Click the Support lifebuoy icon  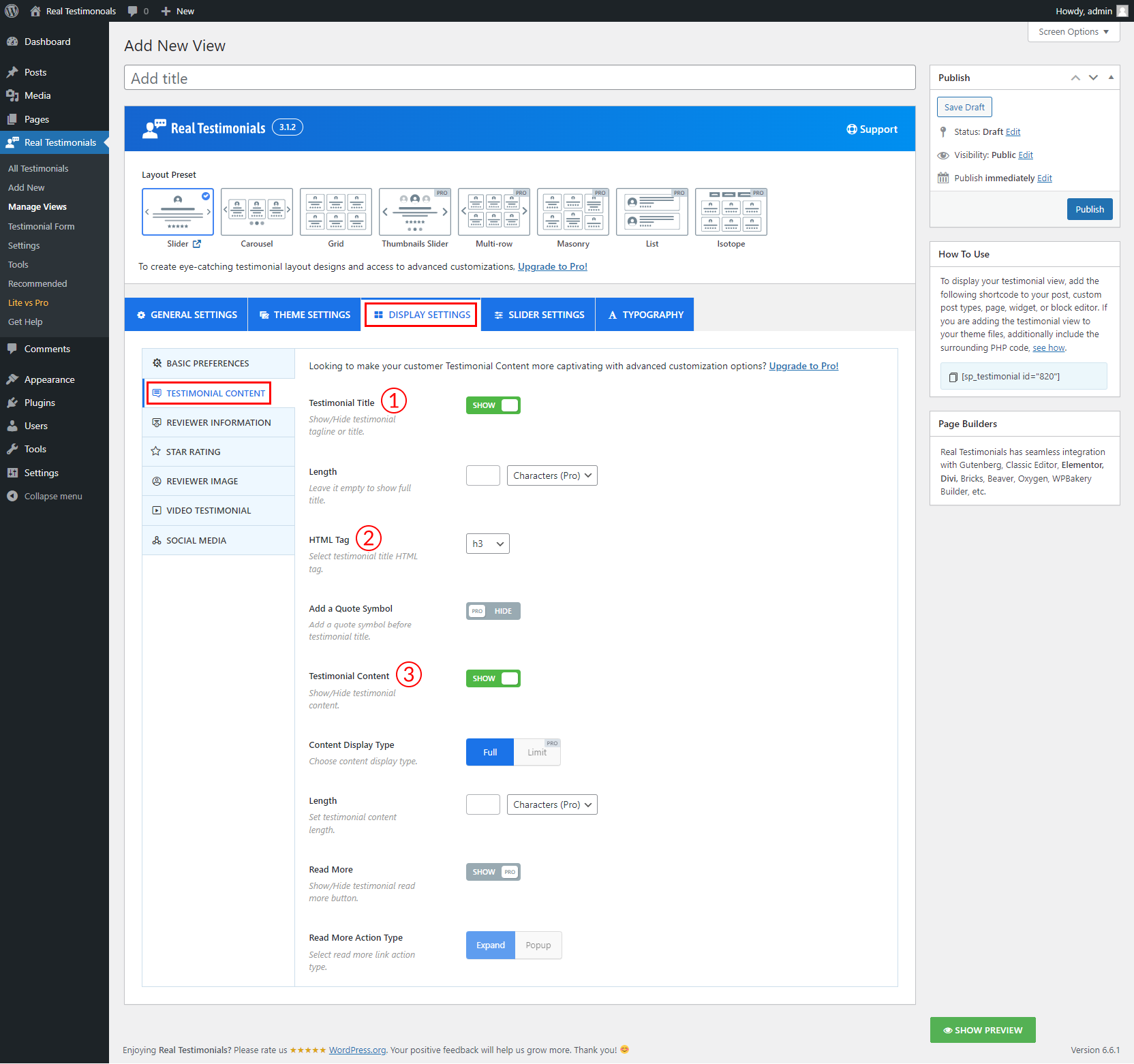pos(851,129)
